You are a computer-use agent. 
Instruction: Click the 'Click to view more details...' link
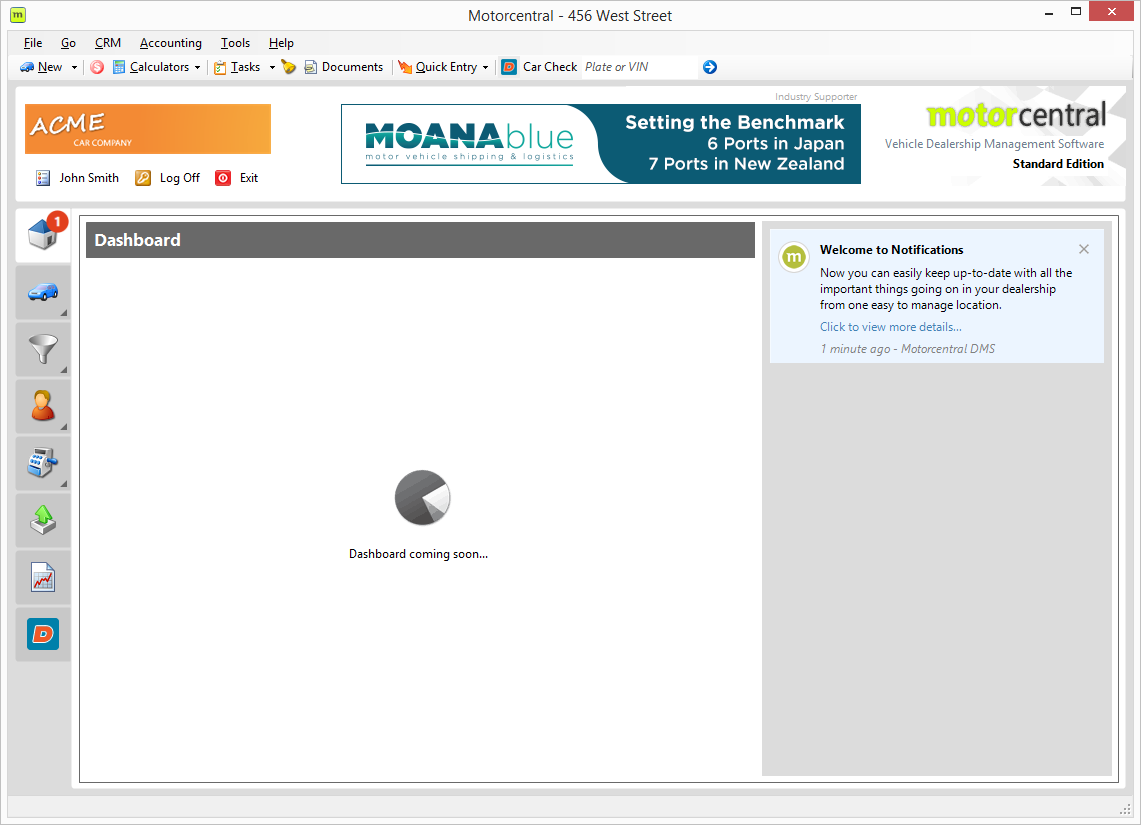pyautogui.click(x=891, y=327)
